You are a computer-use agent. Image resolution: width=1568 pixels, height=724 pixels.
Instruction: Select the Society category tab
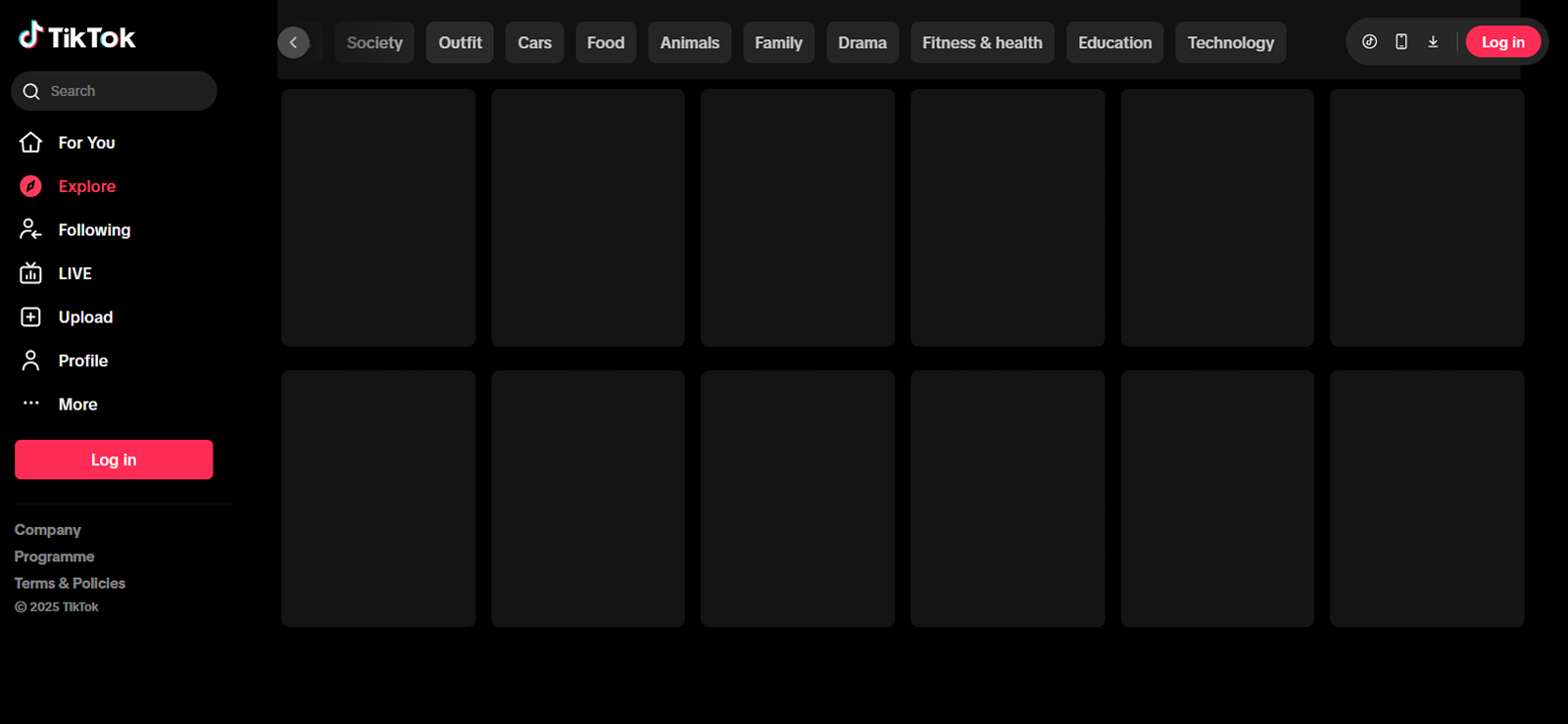click(x=374, y=42)
